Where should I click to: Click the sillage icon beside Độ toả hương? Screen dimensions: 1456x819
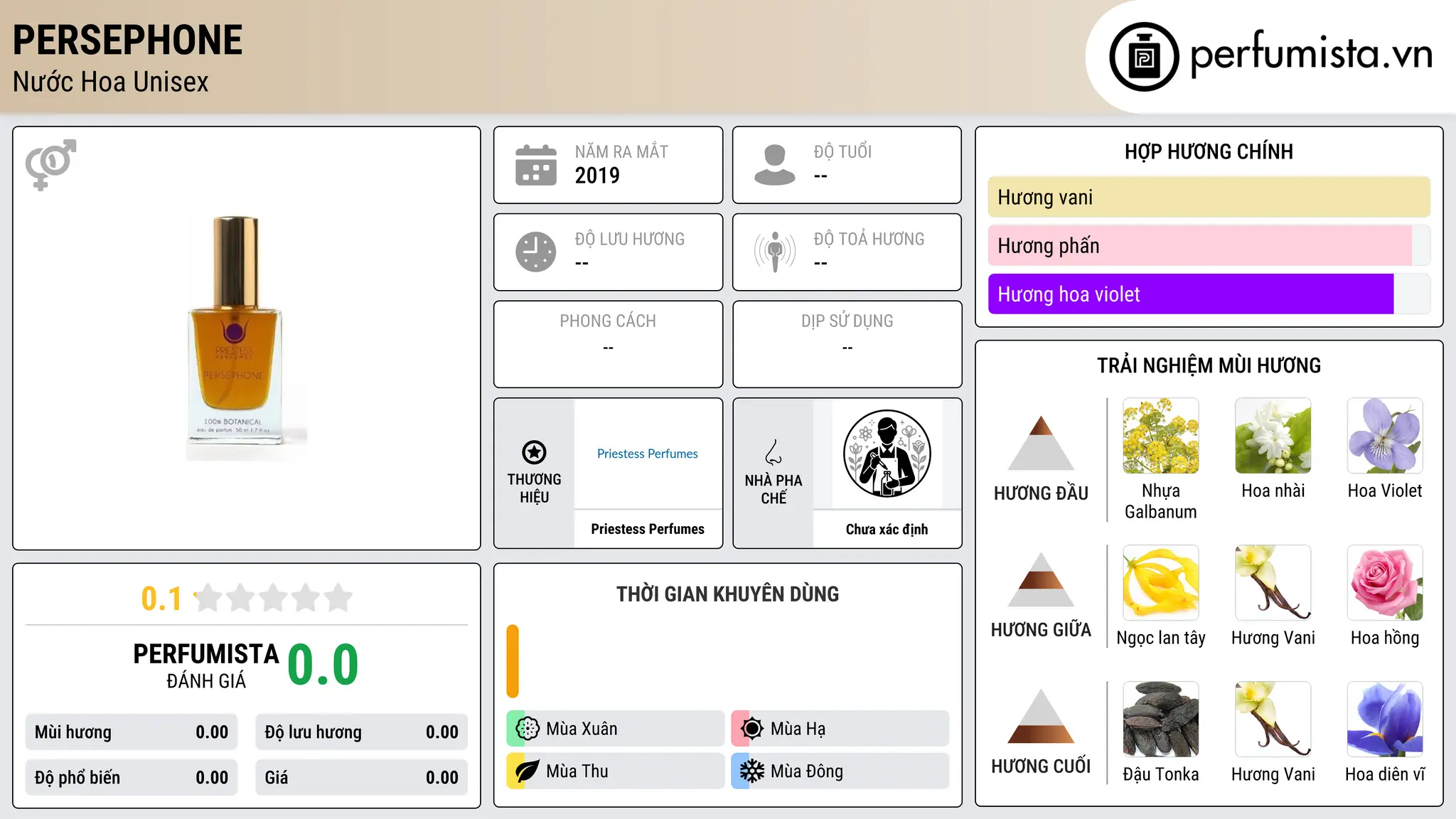coord(775,252)
